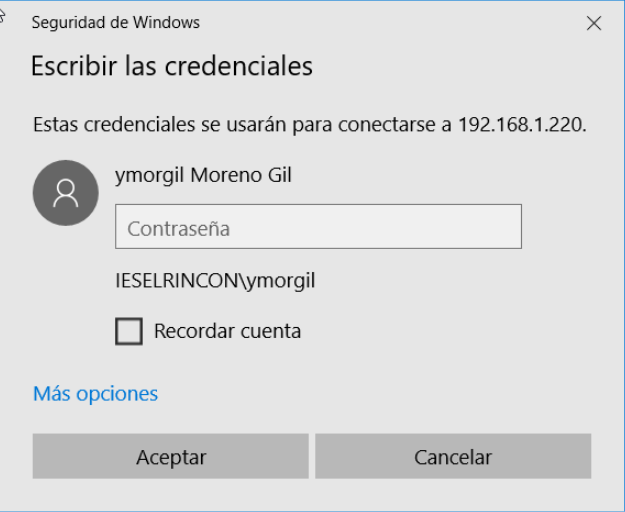Close the Seguridad de Windows dialog
The width and height of the screenshot is (625, 512).
pyautogui.click(x=594, y=23)
